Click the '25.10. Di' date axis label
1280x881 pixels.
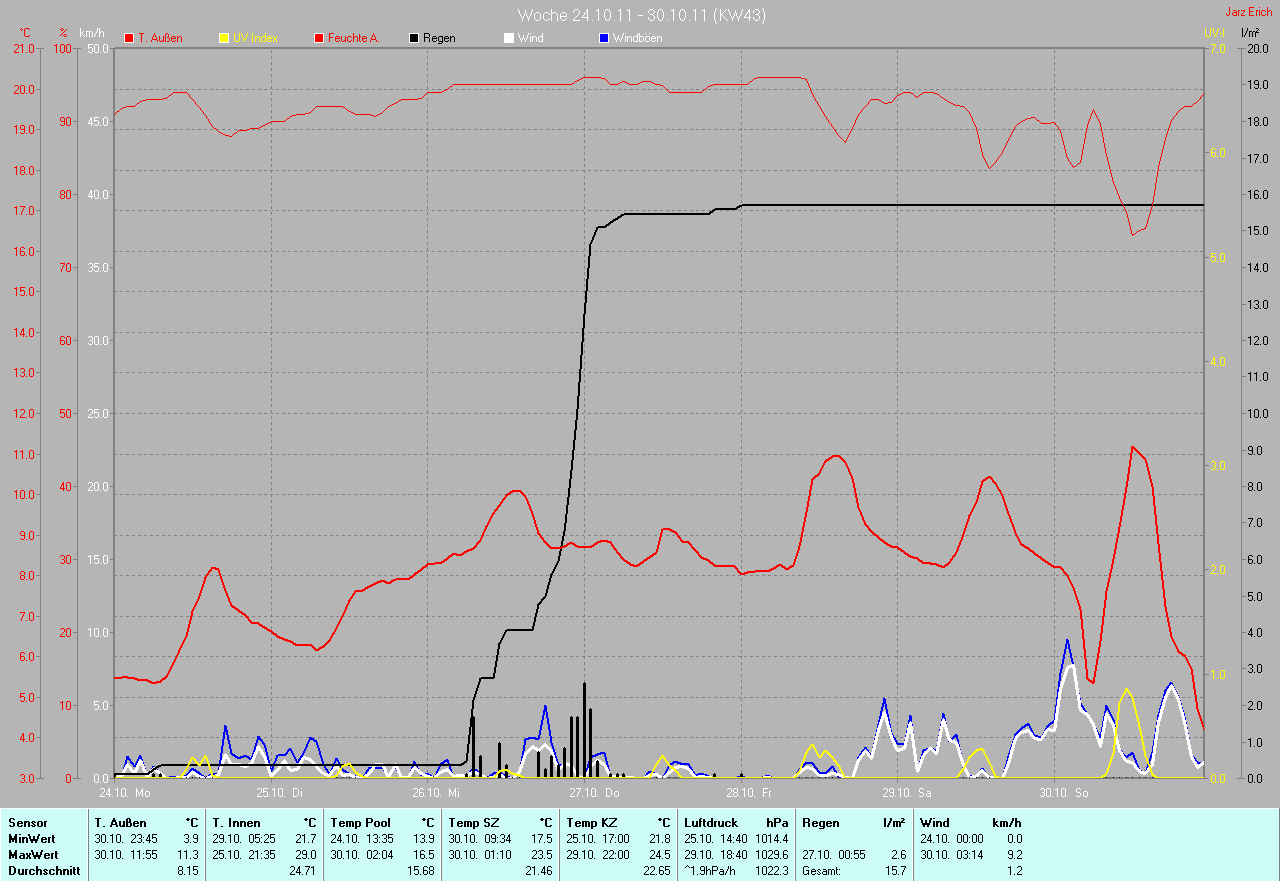[x=279, y=792]
